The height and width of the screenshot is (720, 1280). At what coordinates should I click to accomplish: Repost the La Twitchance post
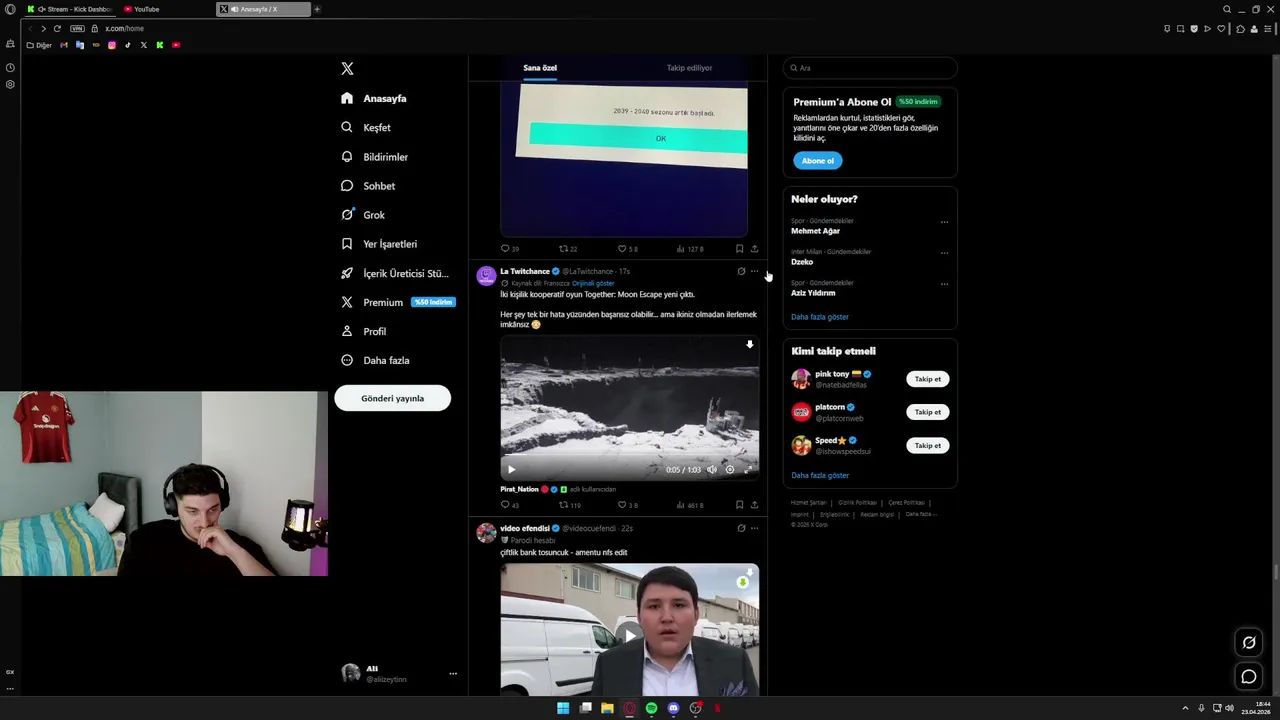point(568,505)
